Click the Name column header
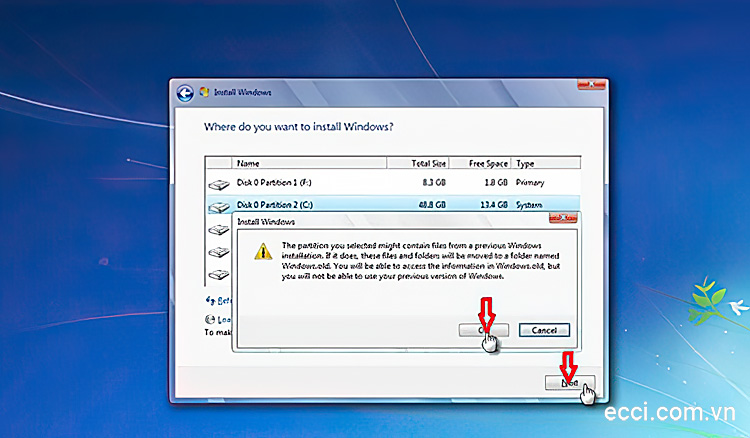This screenshot has width=750, height=438. [309, 164]
